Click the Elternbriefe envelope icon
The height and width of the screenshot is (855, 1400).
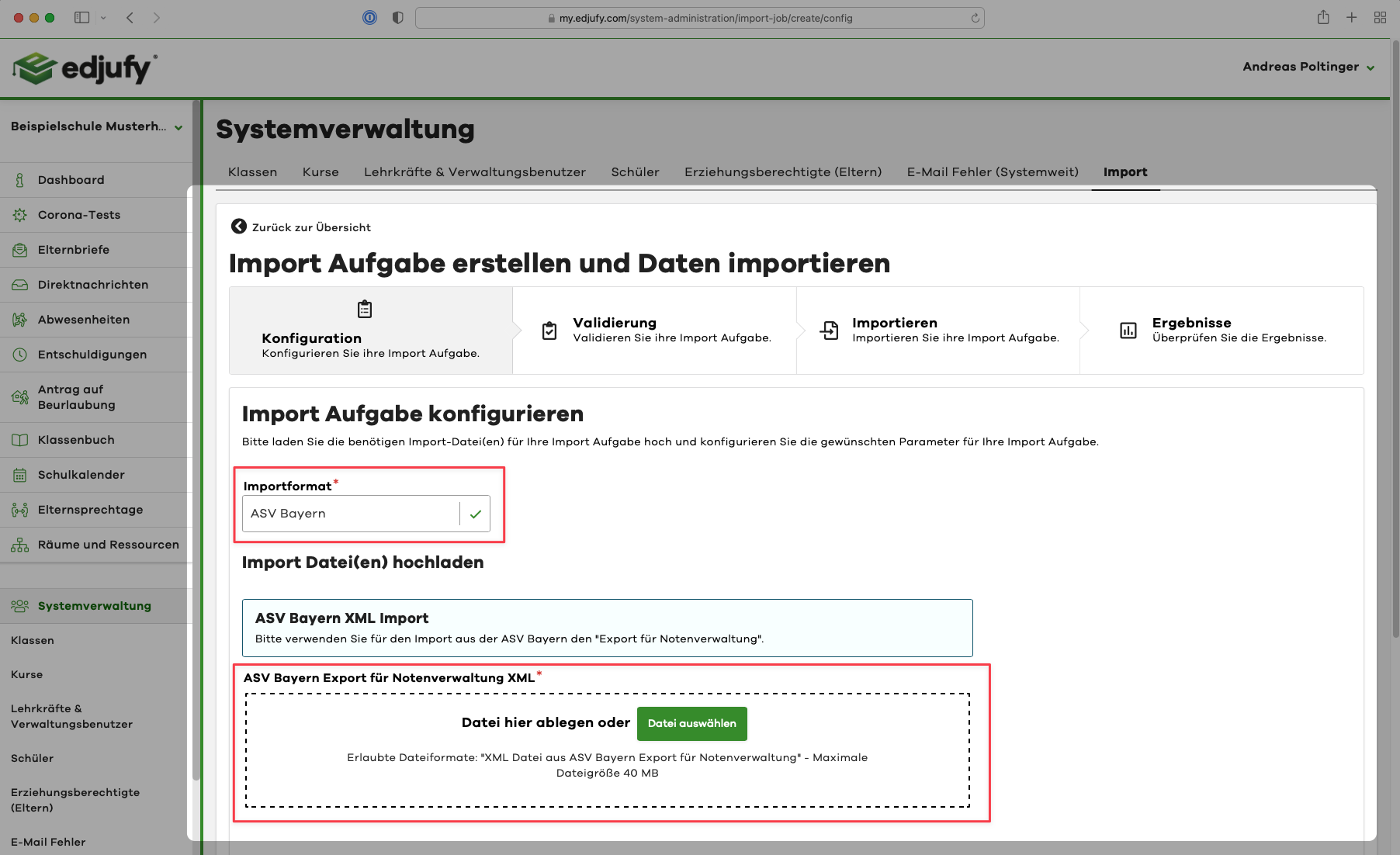click(20, 250)
